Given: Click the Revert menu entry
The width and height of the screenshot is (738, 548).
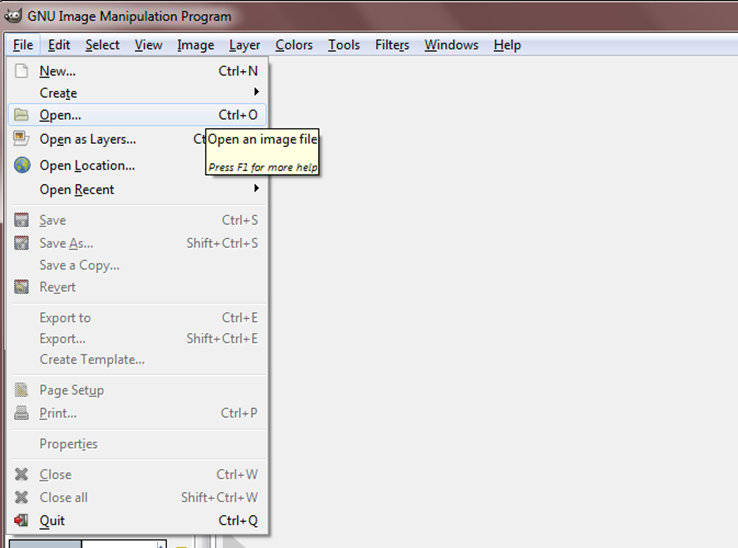Looking at the screenshot, I should coord(137,287).
